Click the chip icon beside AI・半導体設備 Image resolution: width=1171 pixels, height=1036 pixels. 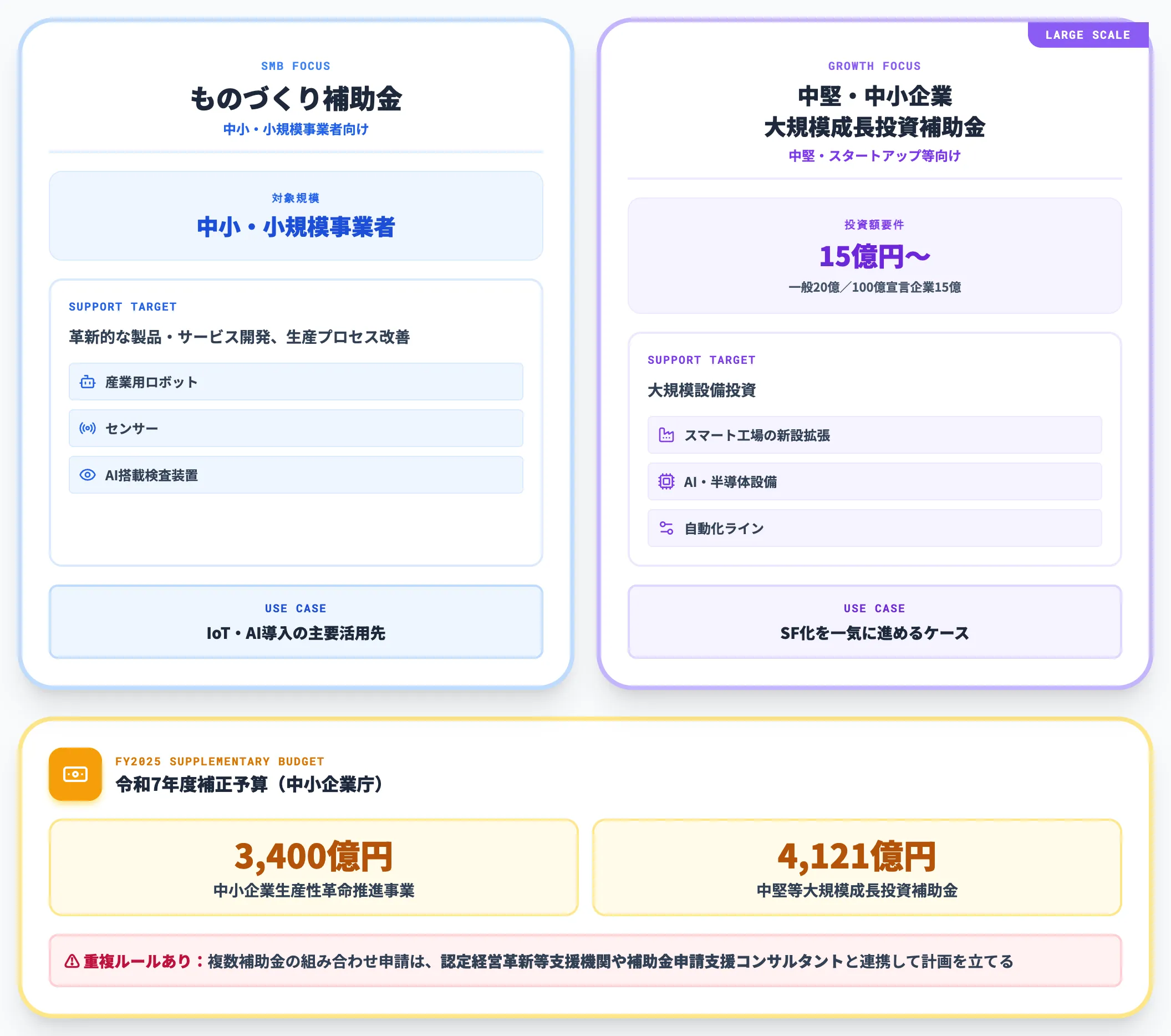666,482
